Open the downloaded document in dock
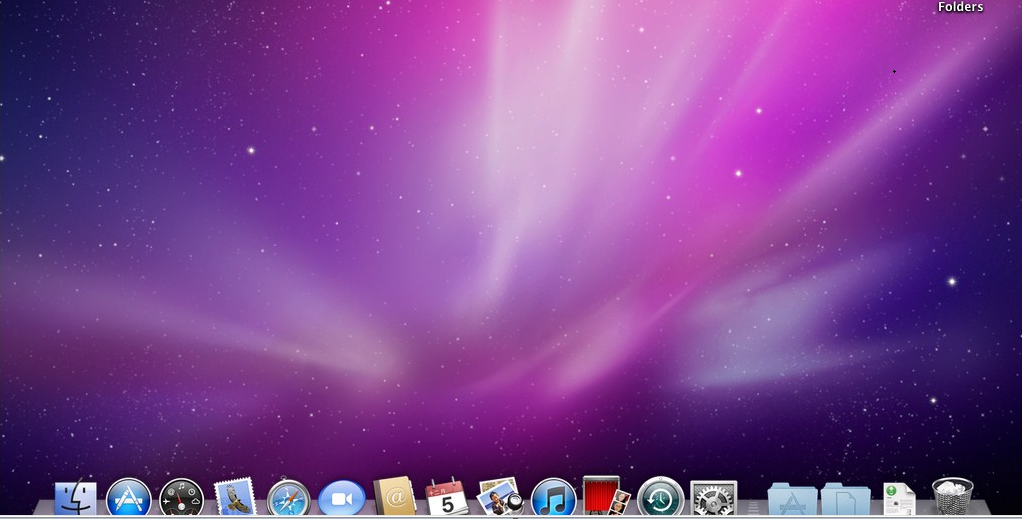This screenshot has width=1022, height=519. click(899, 499)
